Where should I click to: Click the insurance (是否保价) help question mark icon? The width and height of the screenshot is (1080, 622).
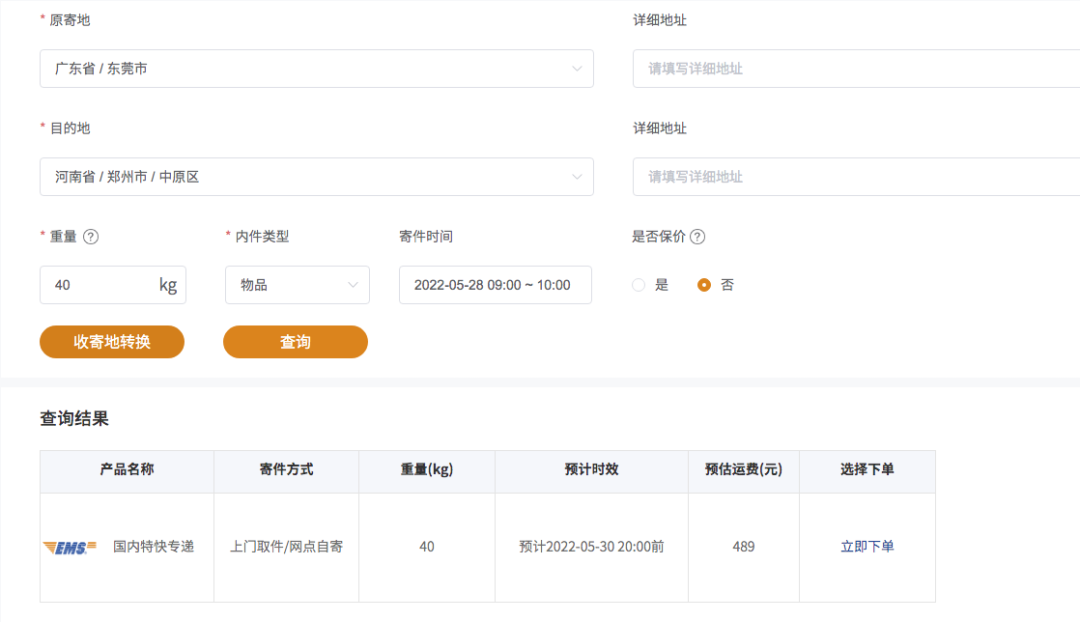(695, 236)
